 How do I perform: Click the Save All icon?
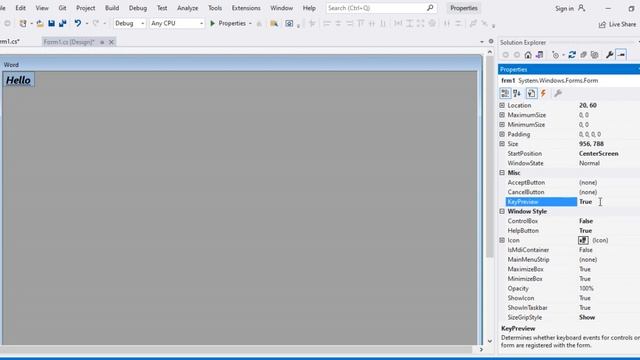[x=62, y=24]
